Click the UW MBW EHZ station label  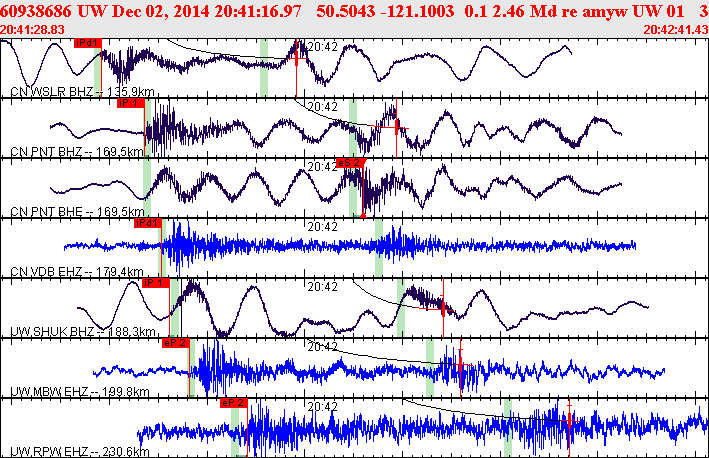(x=80, y=392)
